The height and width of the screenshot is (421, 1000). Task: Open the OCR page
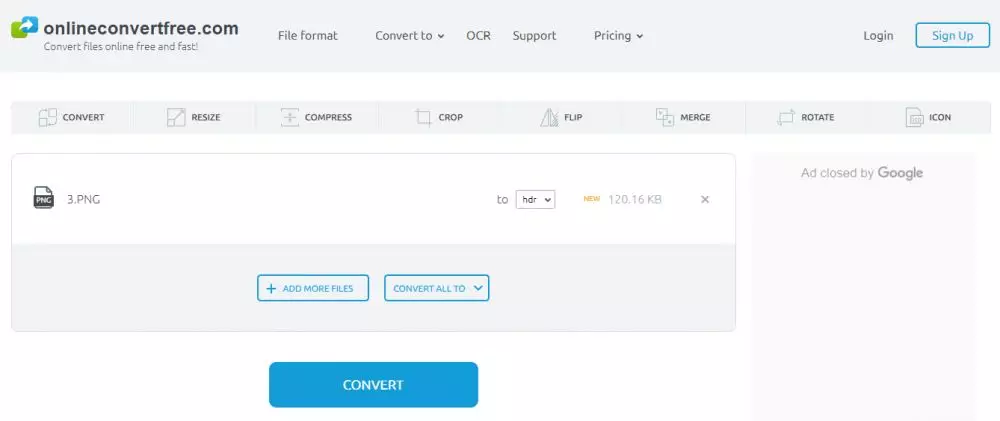point(478,36)
